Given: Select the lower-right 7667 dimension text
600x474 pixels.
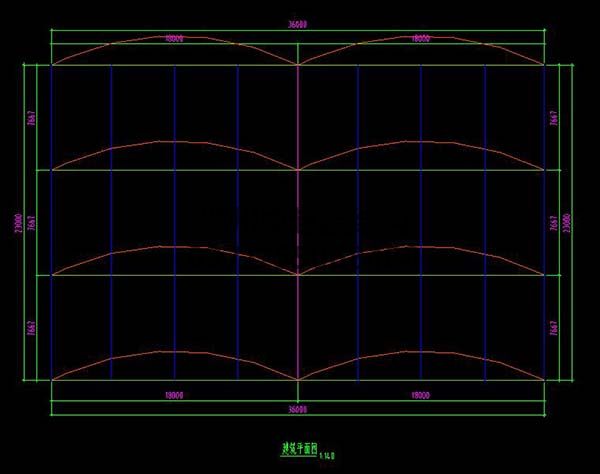Looking at the screenshot, I should 554,327.
